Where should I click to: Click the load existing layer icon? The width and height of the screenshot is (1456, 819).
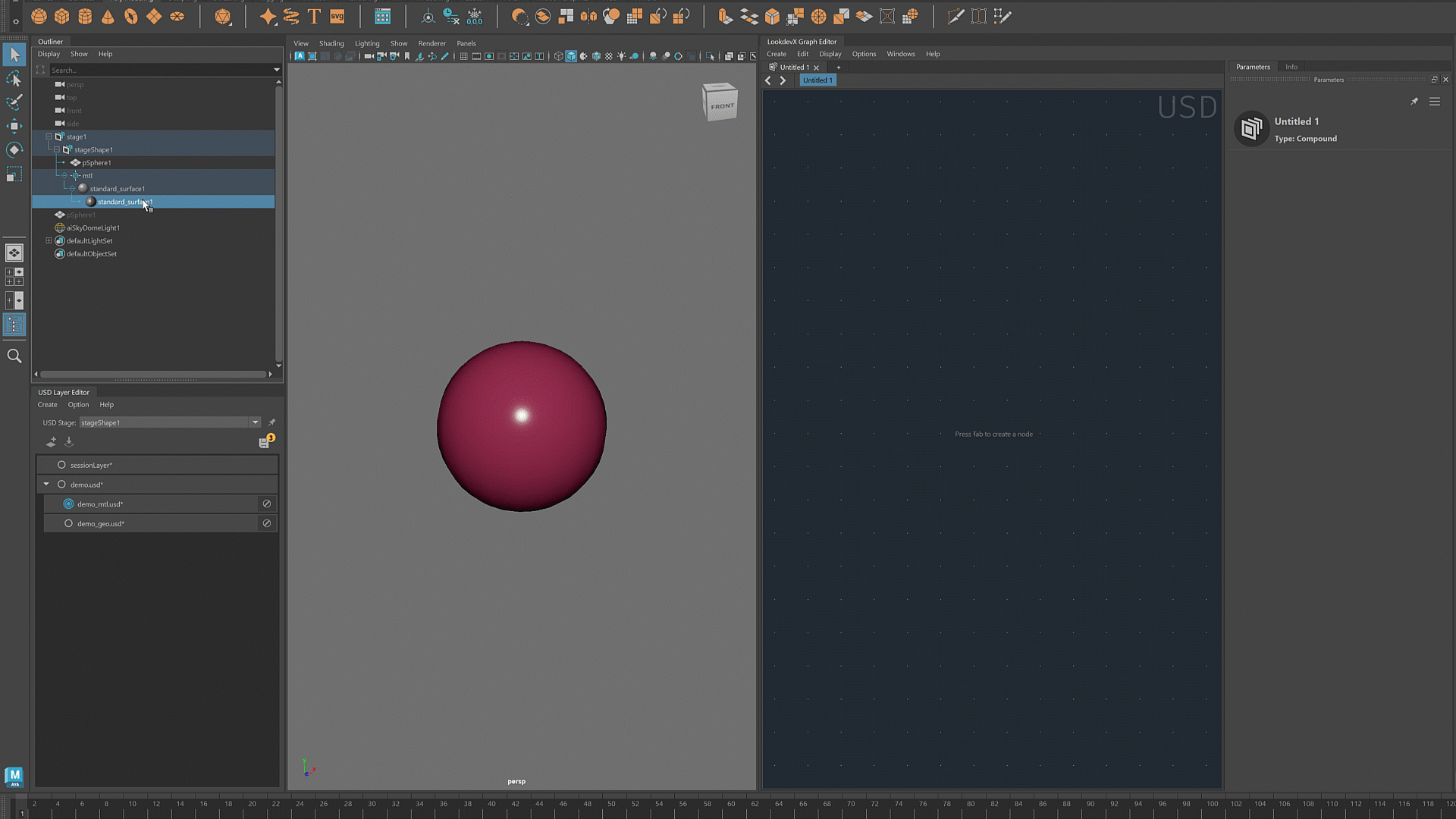click(x=69, y=442)
